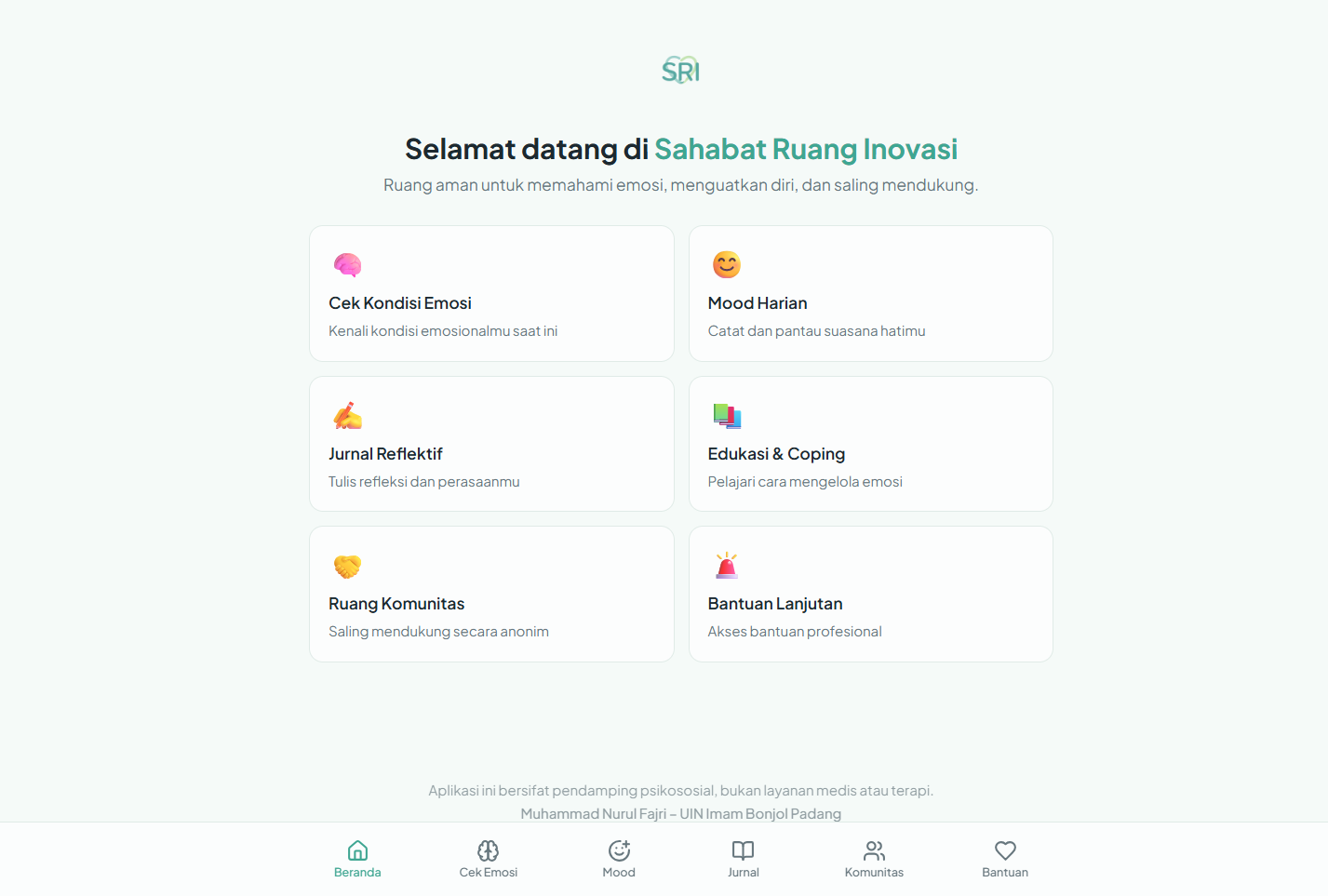Click the open book icon in the bottom navigation
Screen dimensions: 1328x896
pyautogui.click(x=743, y=850)
